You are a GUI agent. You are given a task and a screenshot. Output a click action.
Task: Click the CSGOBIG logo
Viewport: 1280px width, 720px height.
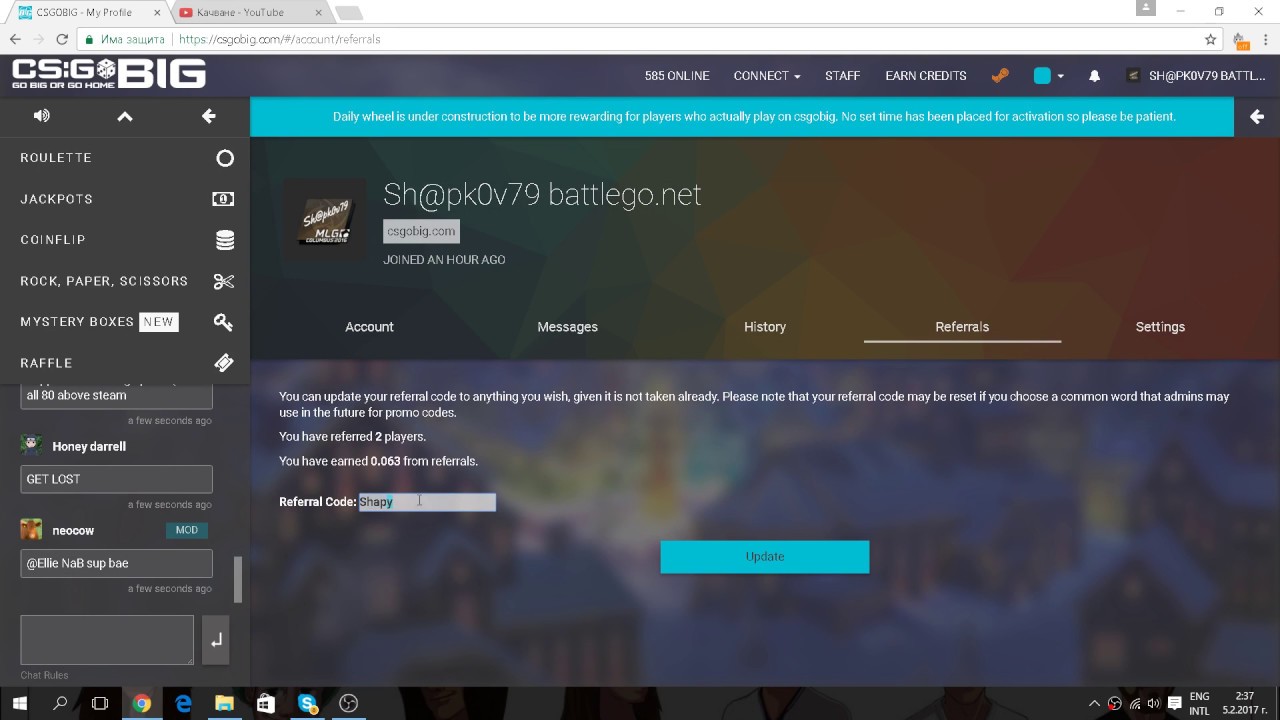point(109,75)
